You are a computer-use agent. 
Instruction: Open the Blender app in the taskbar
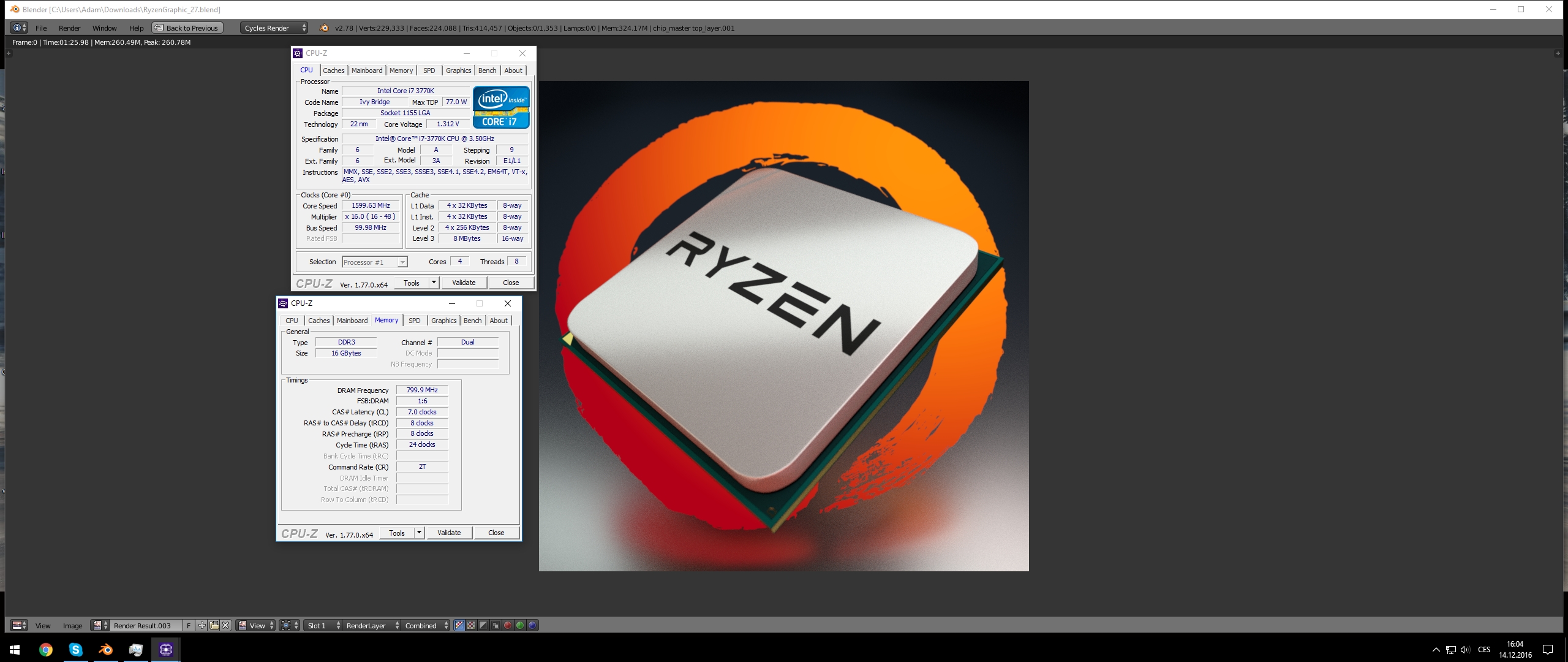[105, 650]
